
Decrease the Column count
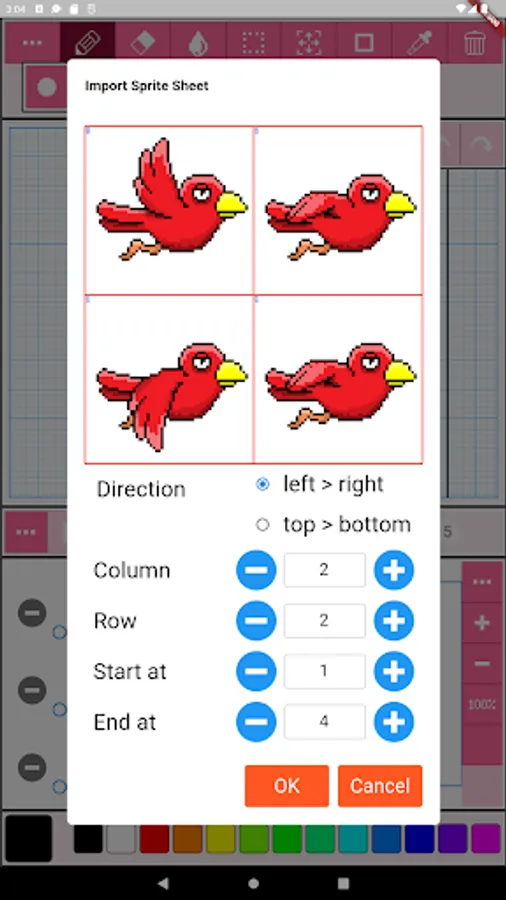256,570
